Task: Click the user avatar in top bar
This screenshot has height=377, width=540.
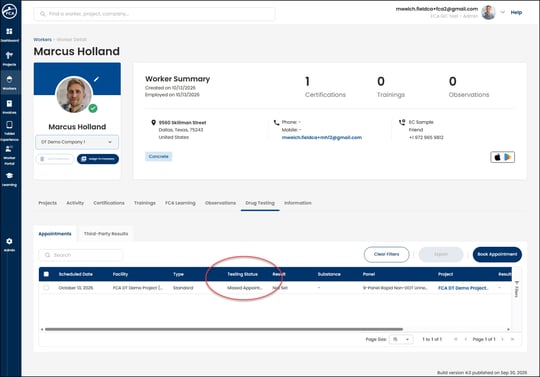Action: click(488, 12)
